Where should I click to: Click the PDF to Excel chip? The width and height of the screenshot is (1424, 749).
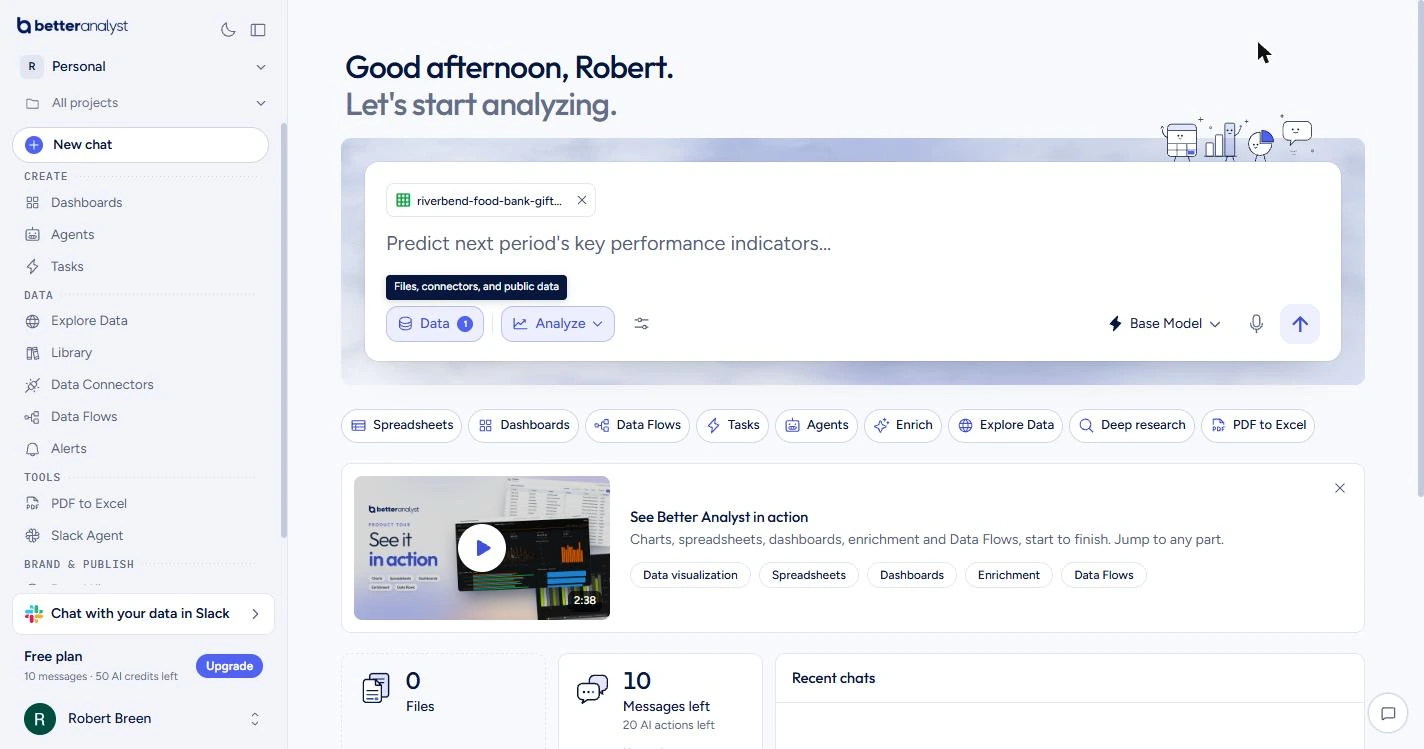pos(1258,425)
